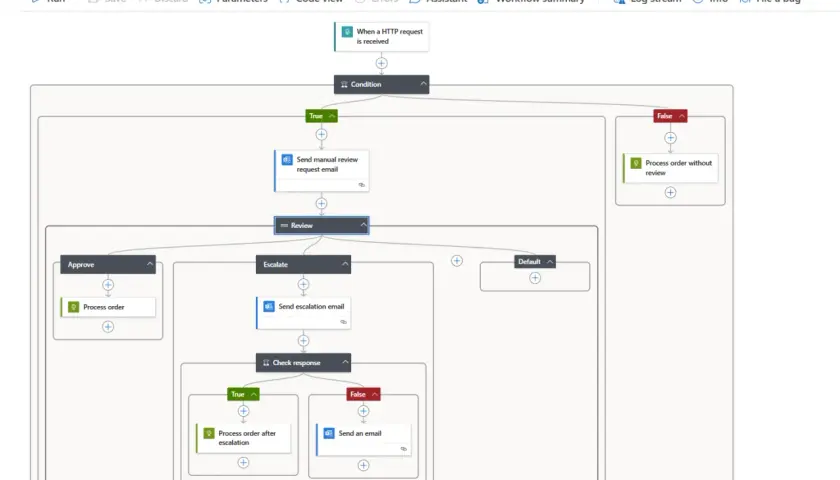Add an action above Send manual review request email
The image size is (840, 480).
321,134
